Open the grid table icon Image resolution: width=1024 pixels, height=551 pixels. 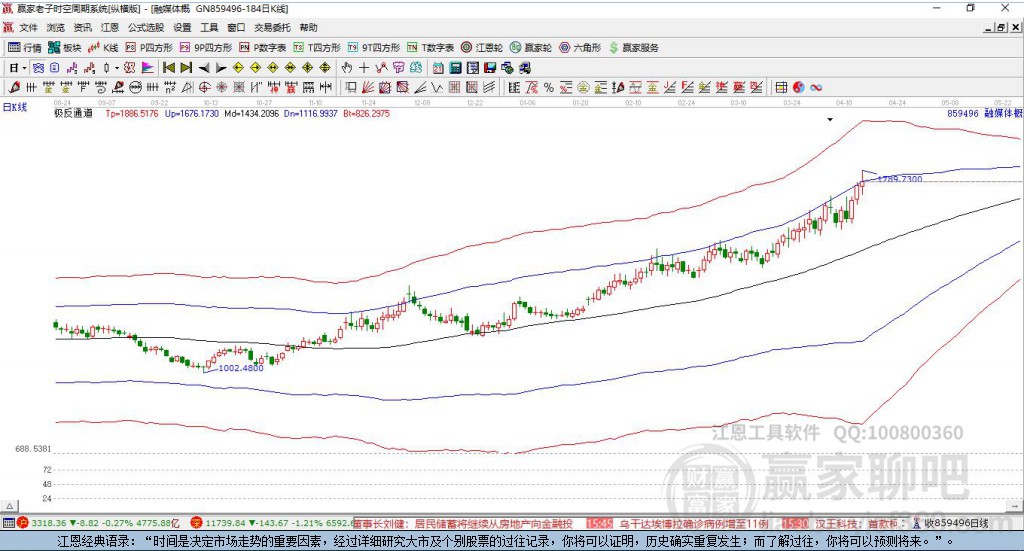tap(780, 87)
